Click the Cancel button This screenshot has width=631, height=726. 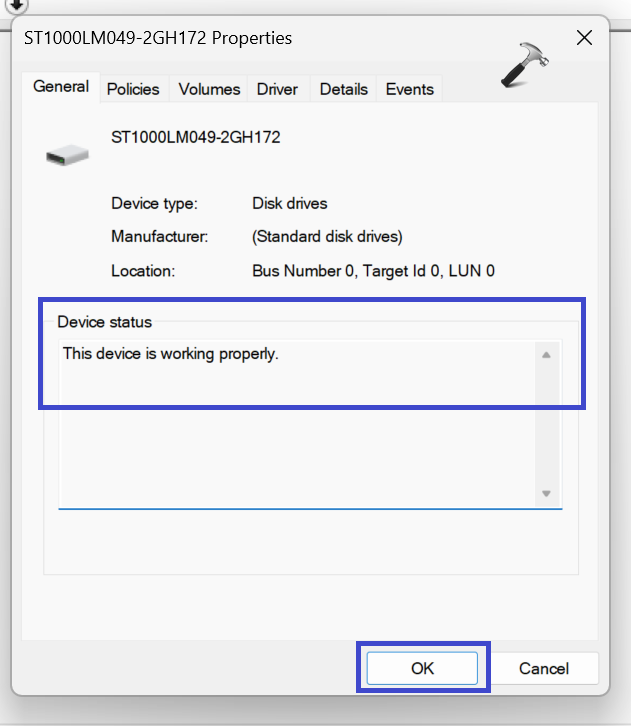coord(544,668)
